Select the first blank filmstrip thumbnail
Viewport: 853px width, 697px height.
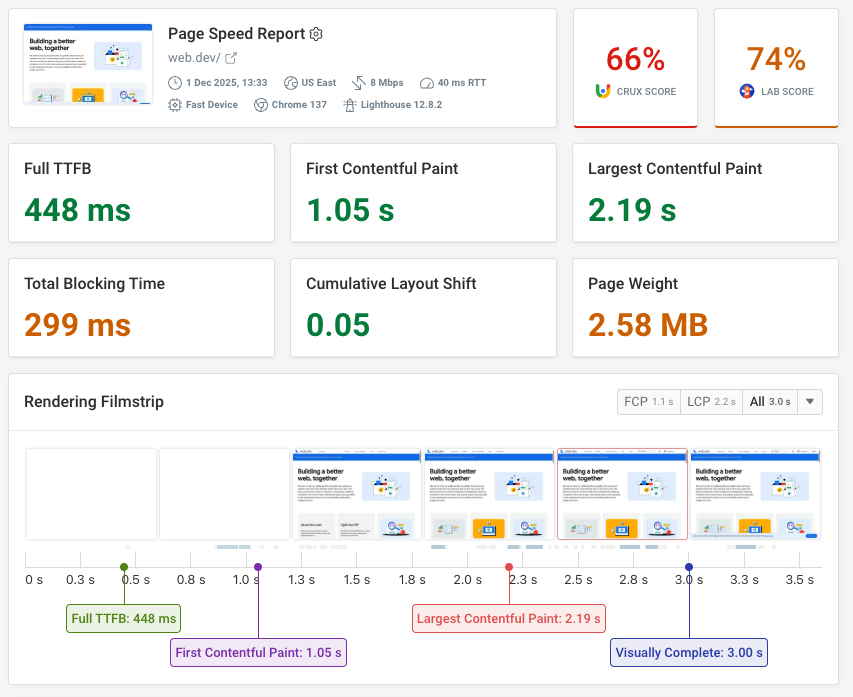click(90, 494)
